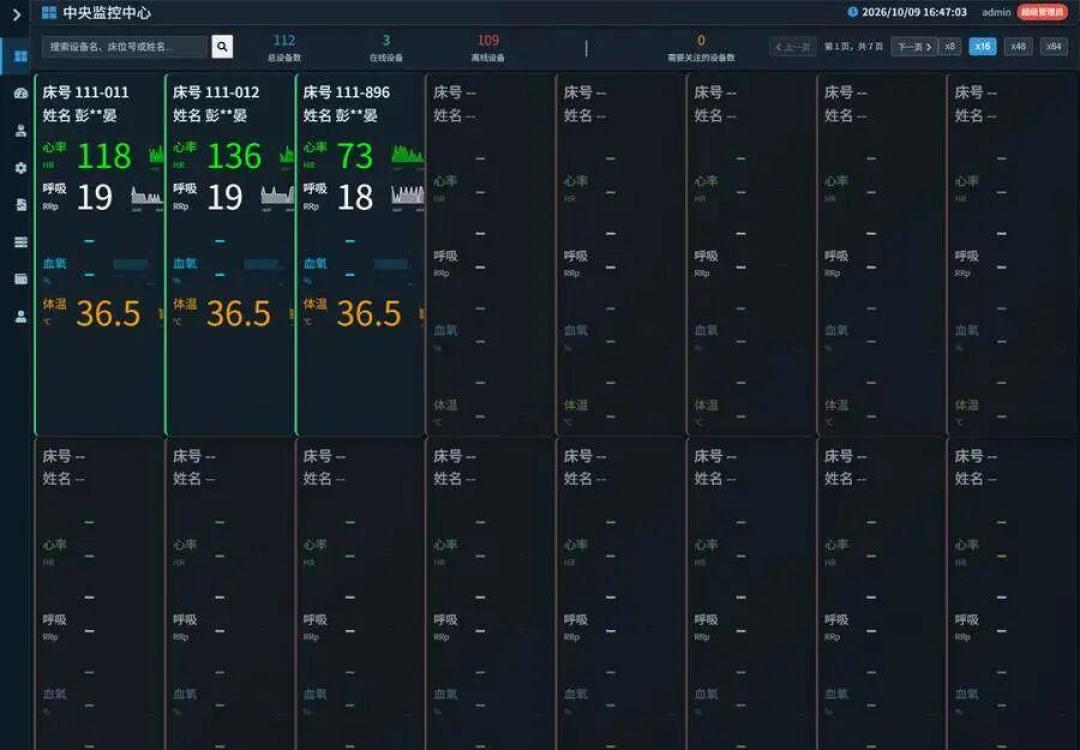Viewport: 1080px width, 750px height.
Task: Click respiration value 18 on bed 111-896
Action: 355,198
